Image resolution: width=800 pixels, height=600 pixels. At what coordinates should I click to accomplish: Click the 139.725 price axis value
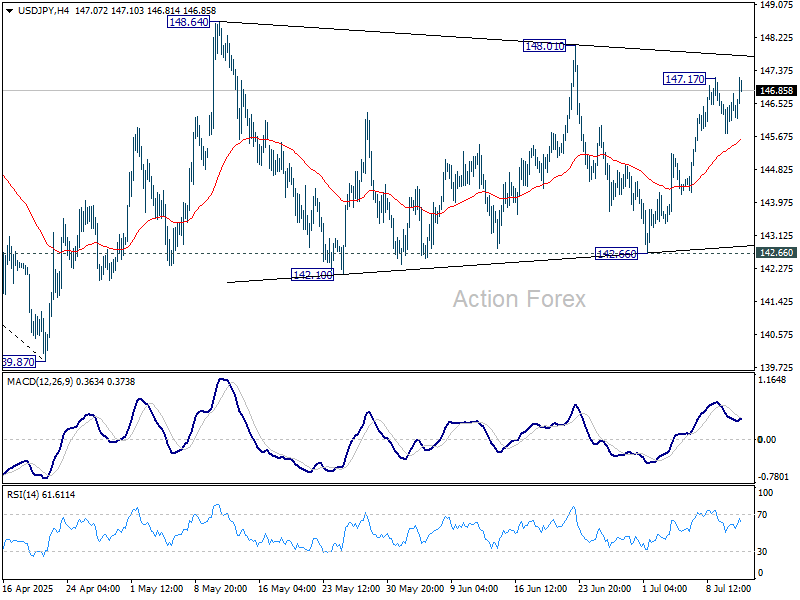click(x=776, y=367)
